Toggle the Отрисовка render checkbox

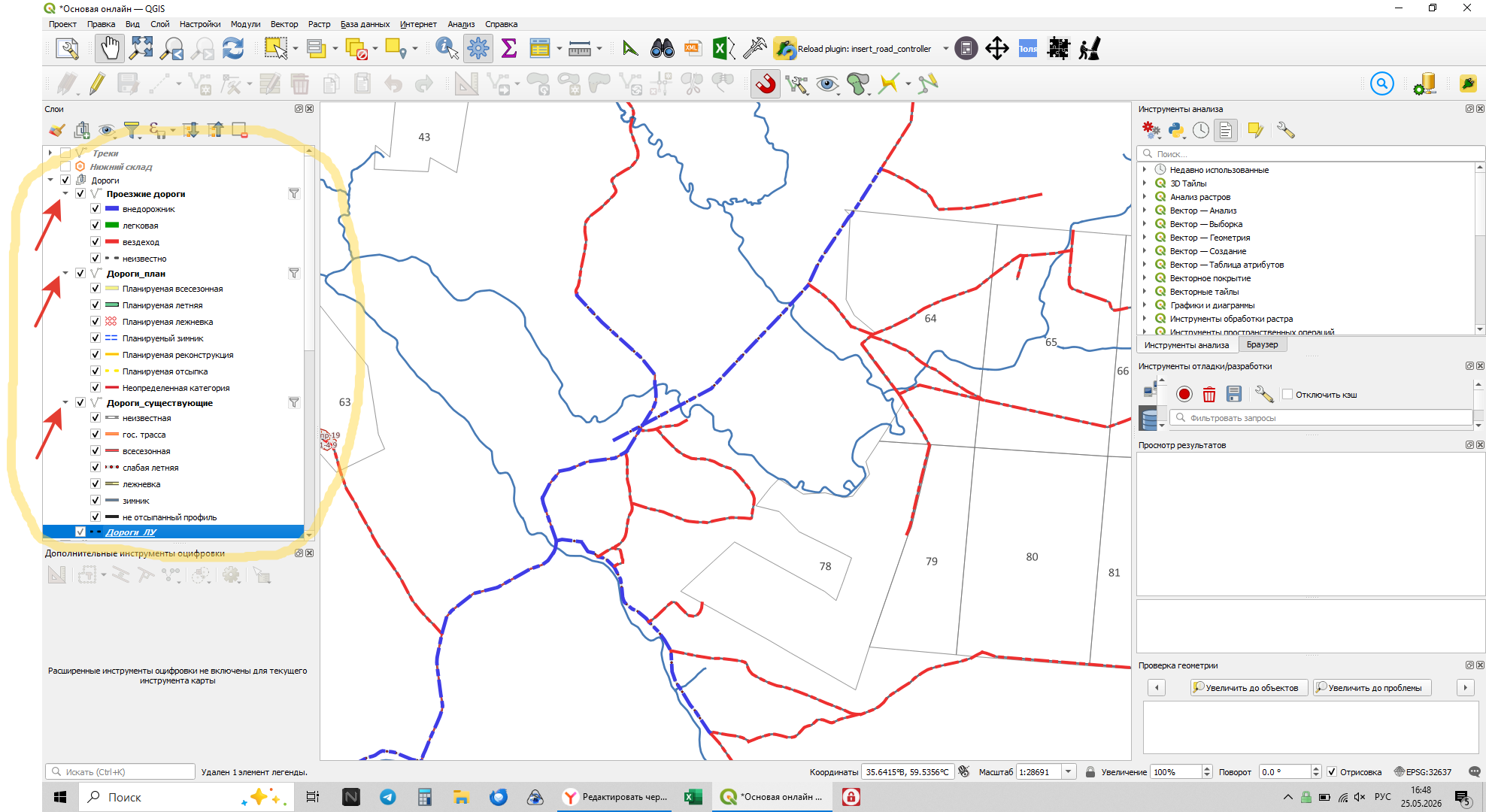[1332, 772]
